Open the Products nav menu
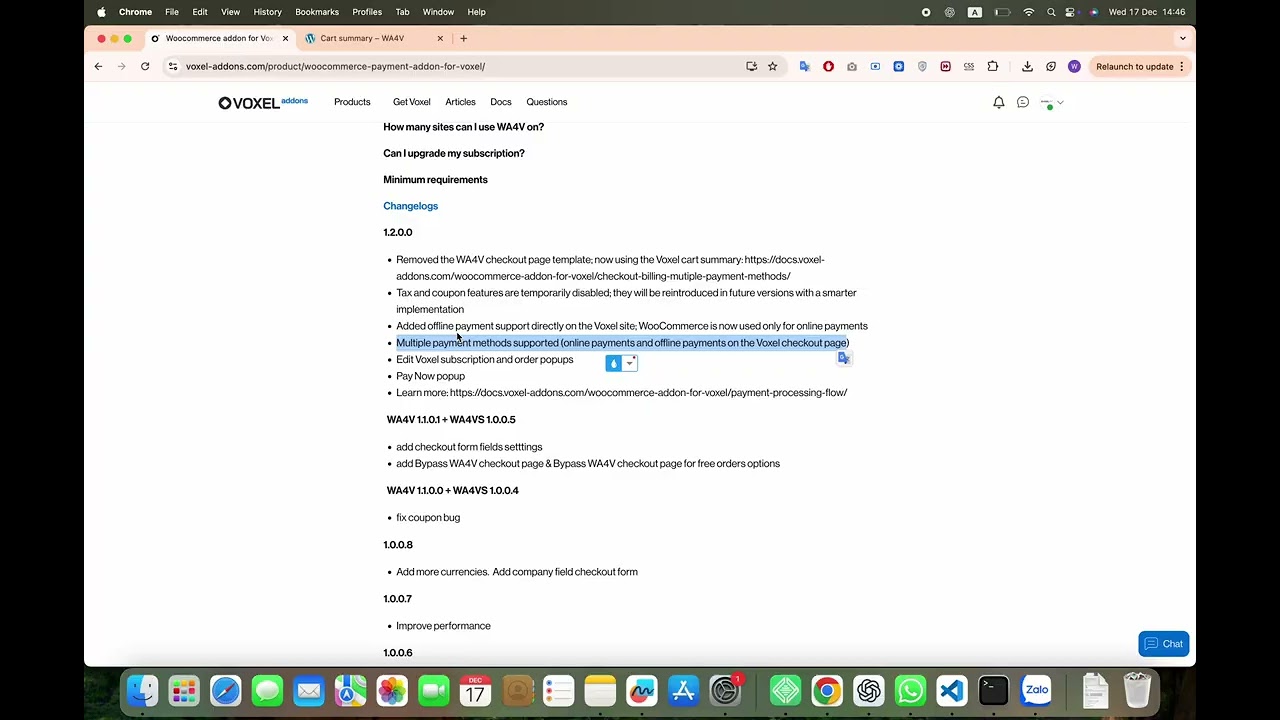The height and width of the screenshot is (720, 1280). click(352, 102)
